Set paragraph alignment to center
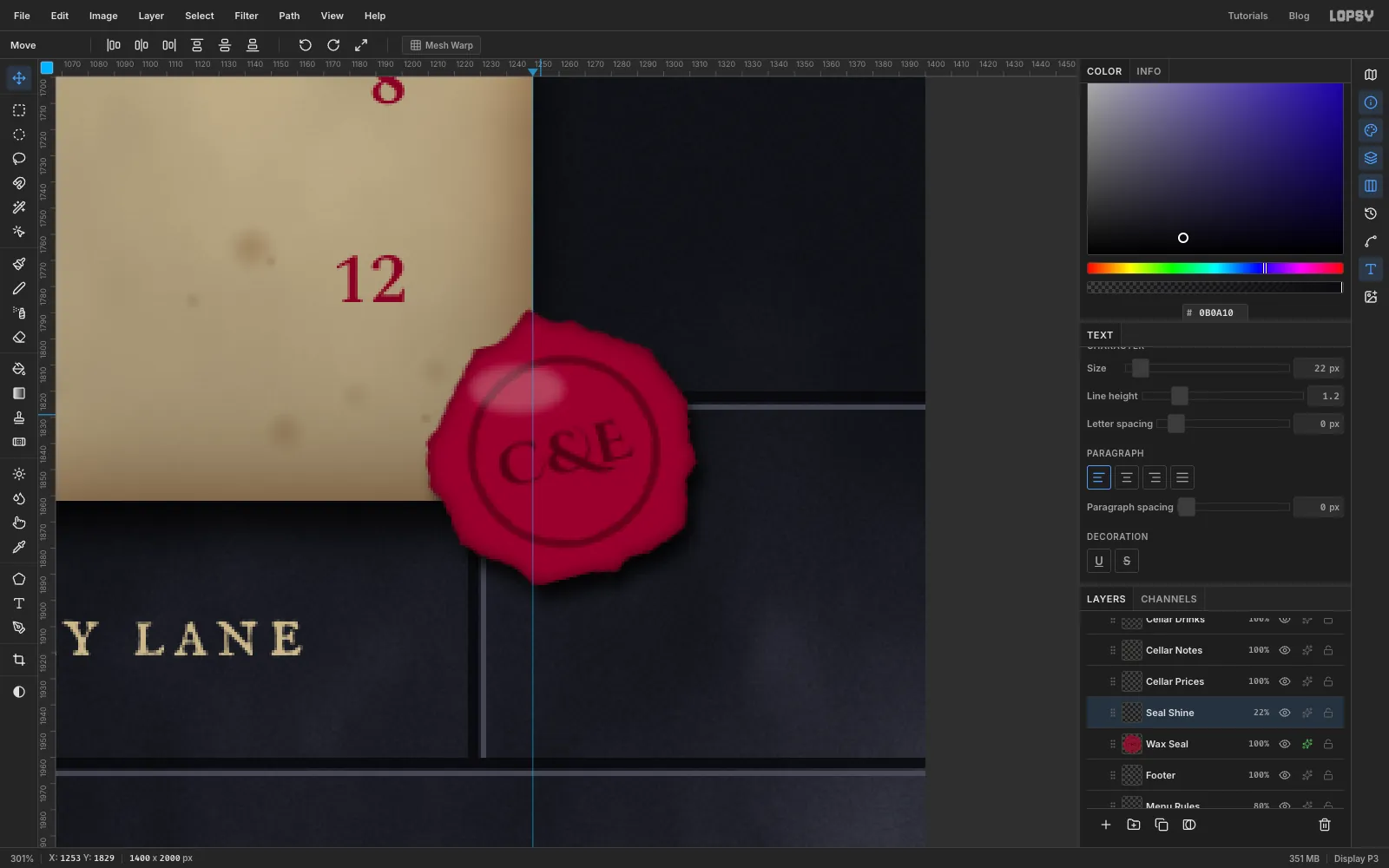The width and height of the screenshot is (1389, 868). point(1127,477)
